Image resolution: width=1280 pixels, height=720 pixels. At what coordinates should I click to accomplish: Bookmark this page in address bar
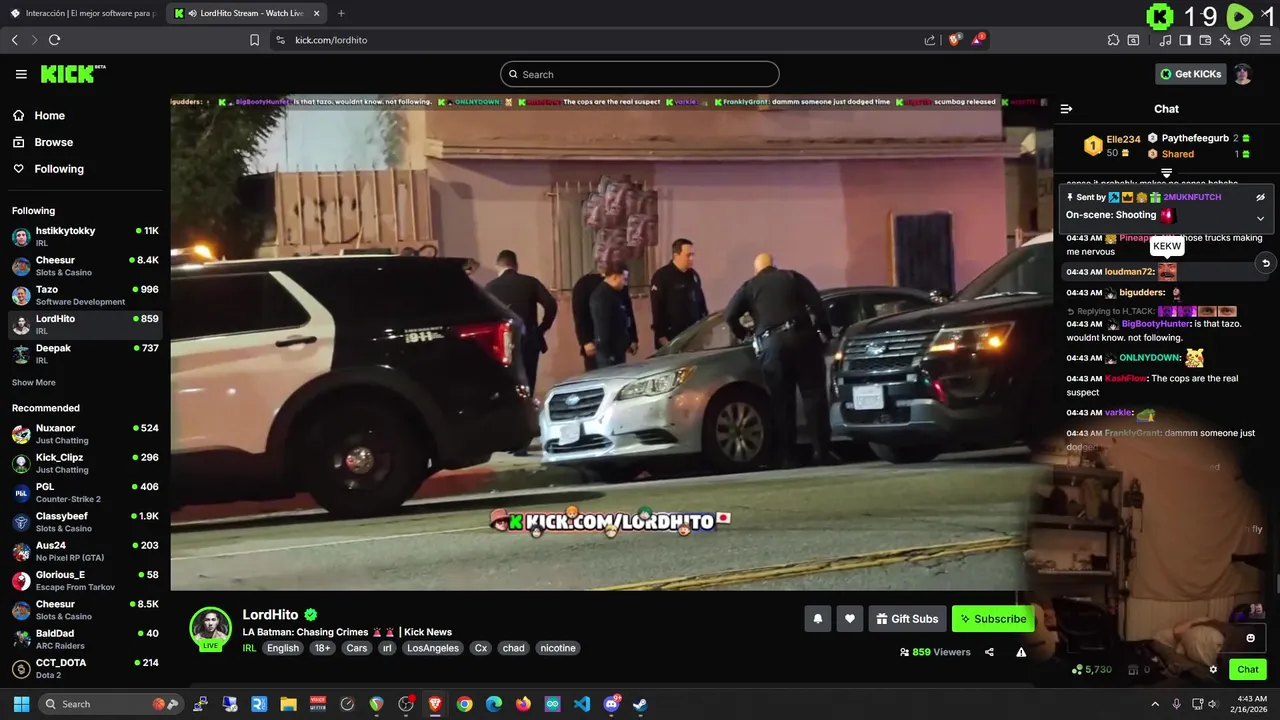point(254,40)
